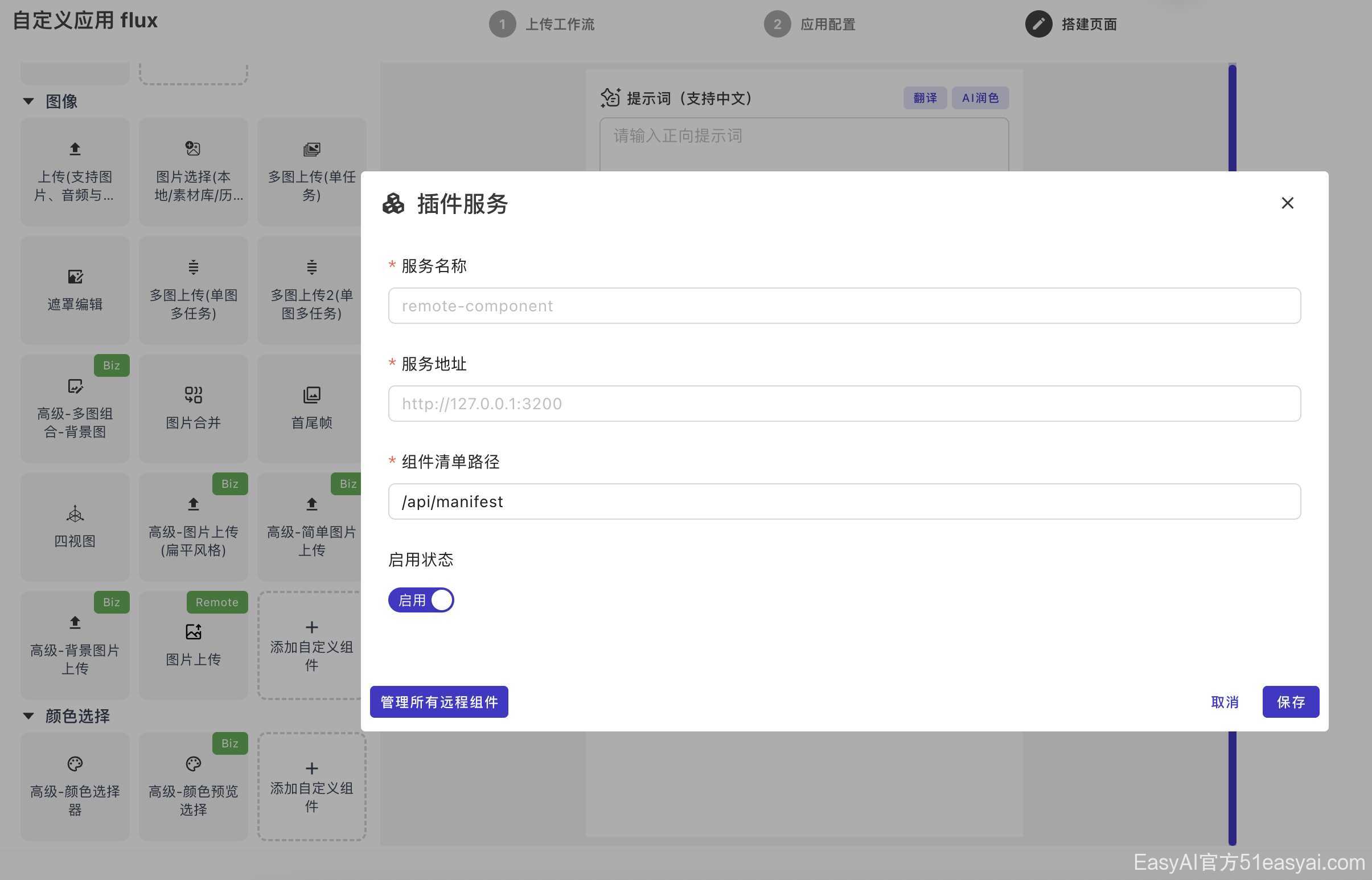The height and width of the screenshot is (880, 1372).
Task: Click the 自定义应用 flux title
Action: [x=85, y=20]
